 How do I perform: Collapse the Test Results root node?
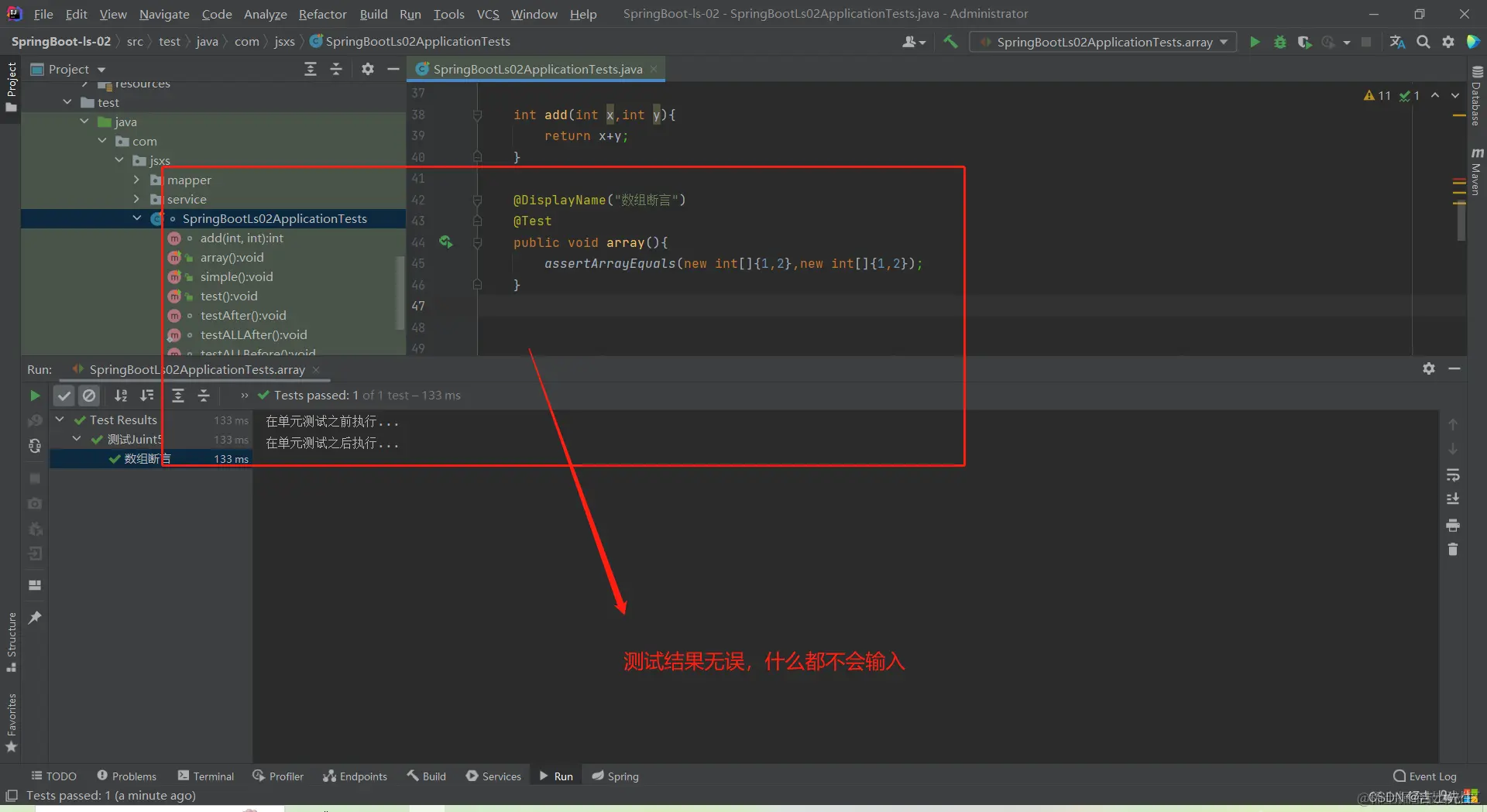[x=60, y=420]
